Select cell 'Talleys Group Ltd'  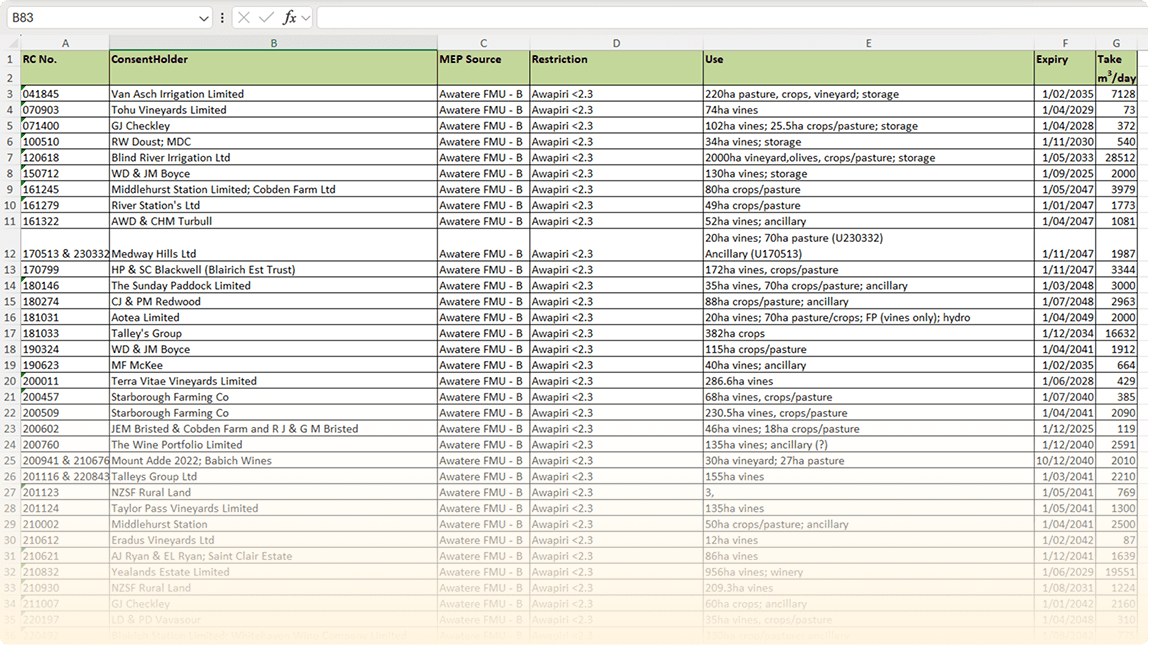(273, 476)
